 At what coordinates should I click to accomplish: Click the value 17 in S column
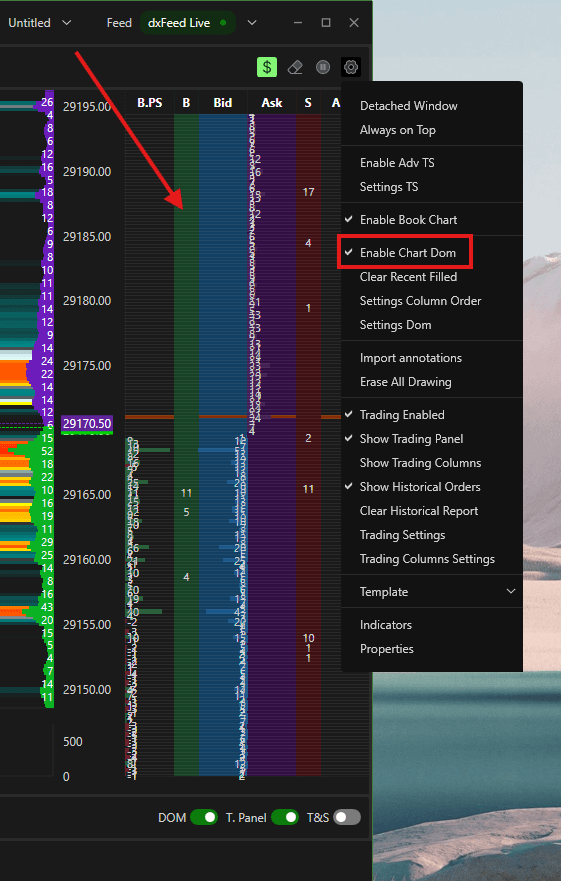(309, 192)
